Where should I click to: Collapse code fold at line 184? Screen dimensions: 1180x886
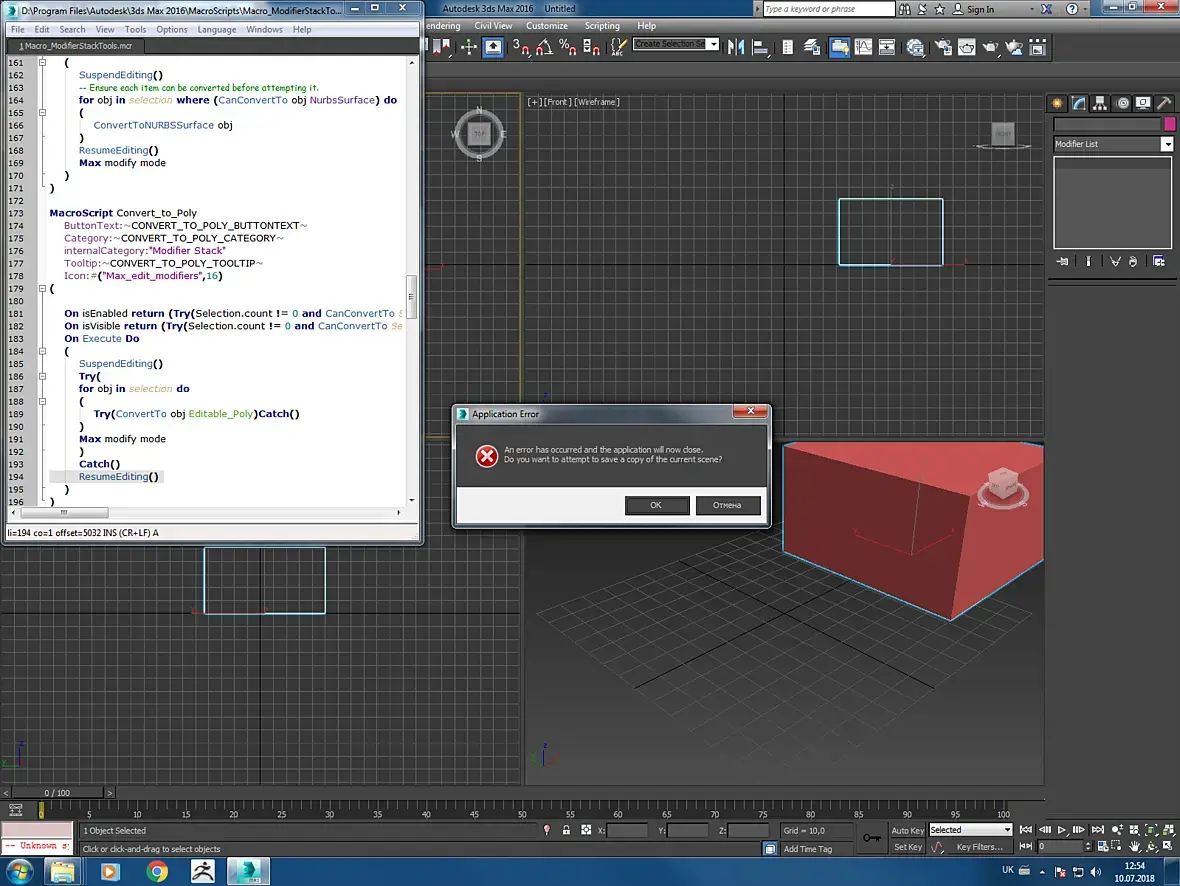[x=42, y=351]
